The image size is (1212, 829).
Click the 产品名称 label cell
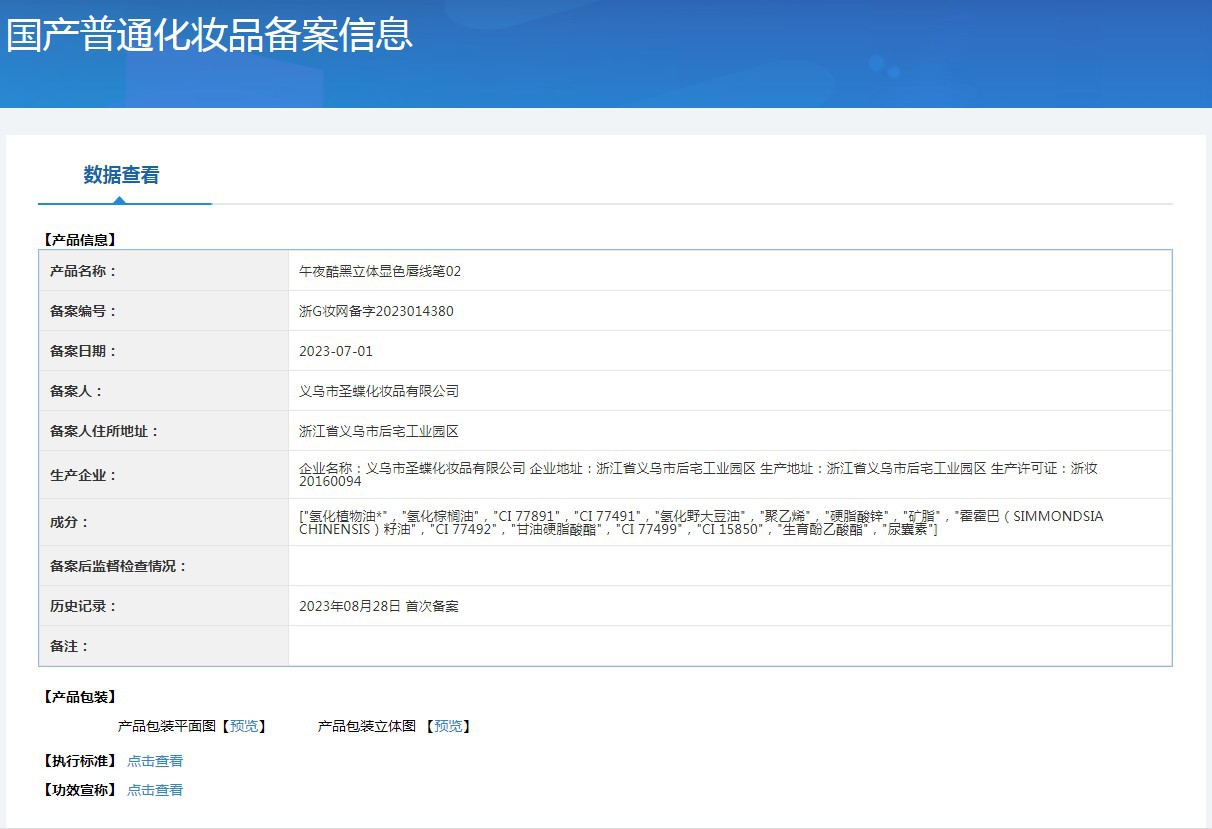tap(164, 271)
